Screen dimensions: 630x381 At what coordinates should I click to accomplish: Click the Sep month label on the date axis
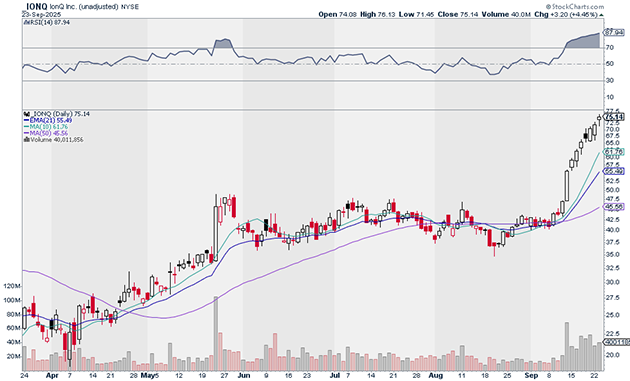(x=531, y=376)
